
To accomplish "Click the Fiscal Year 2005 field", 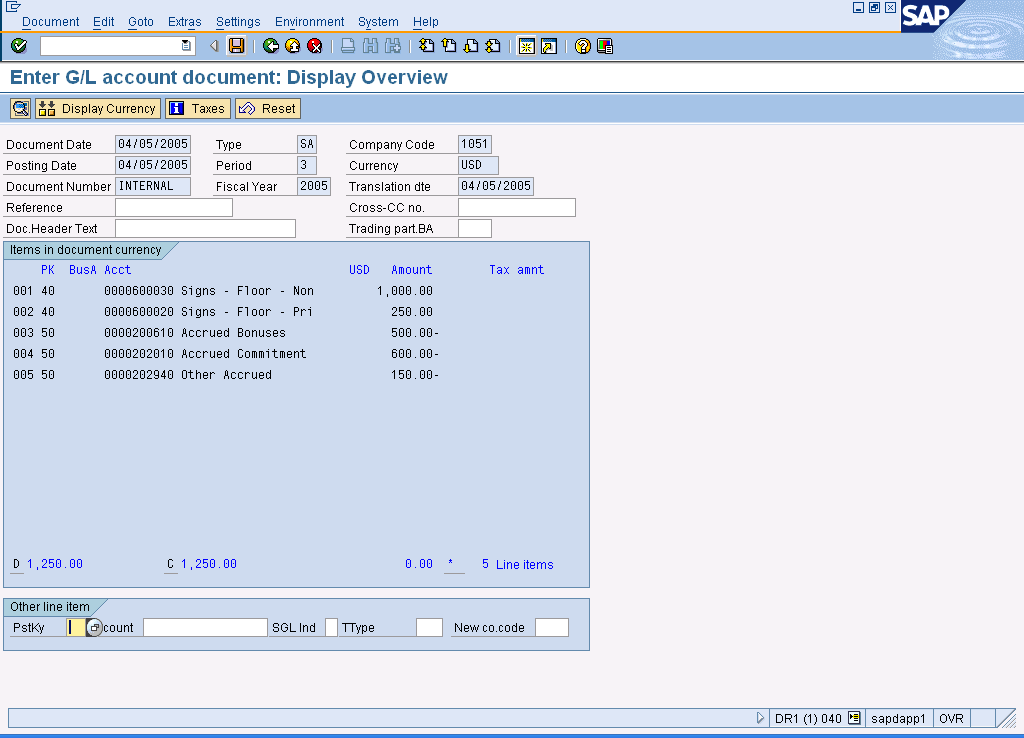I will [x=313, y=186].
